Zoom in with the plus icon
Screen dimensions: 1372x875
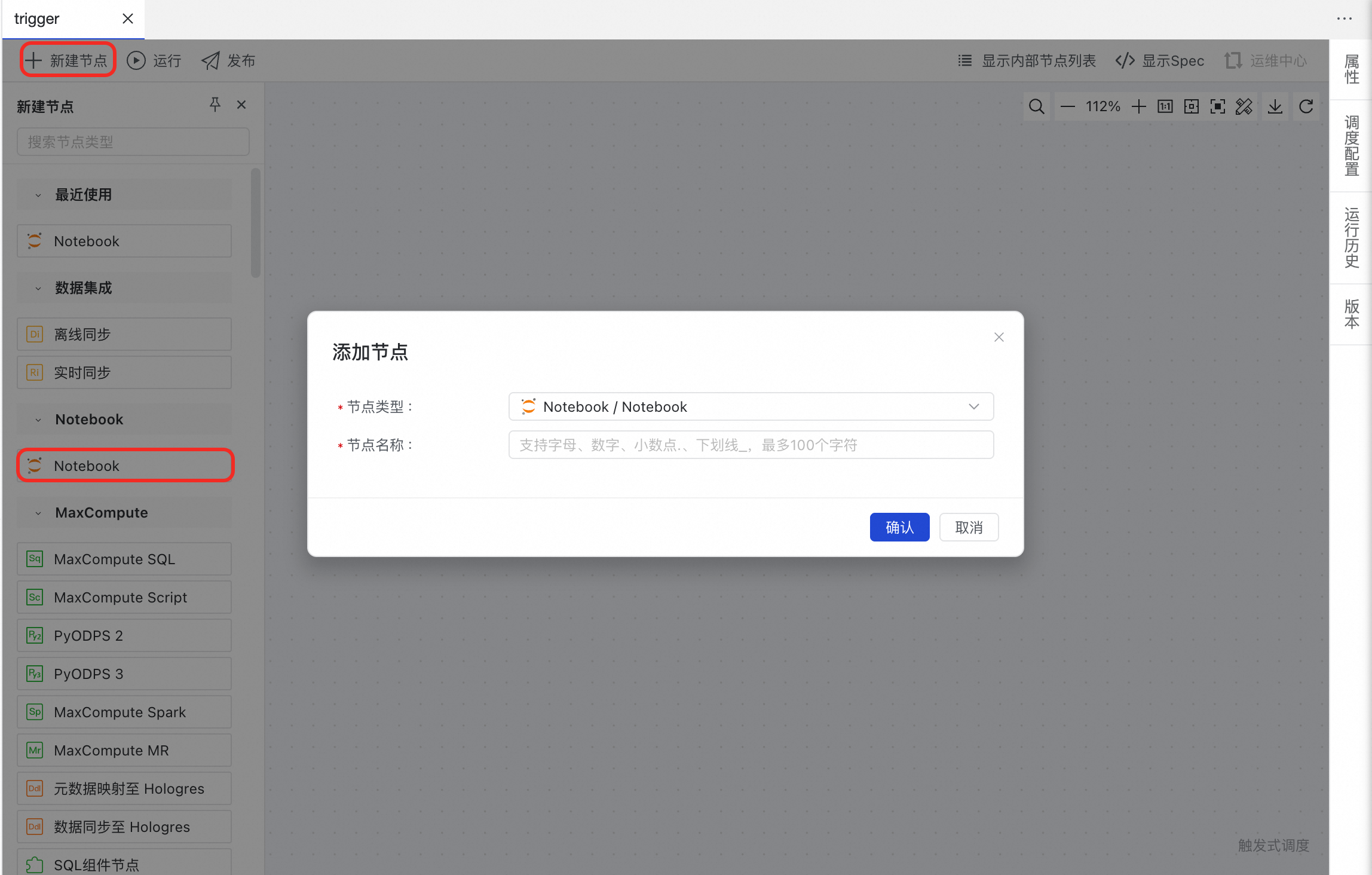click(x=1139, y=107)
